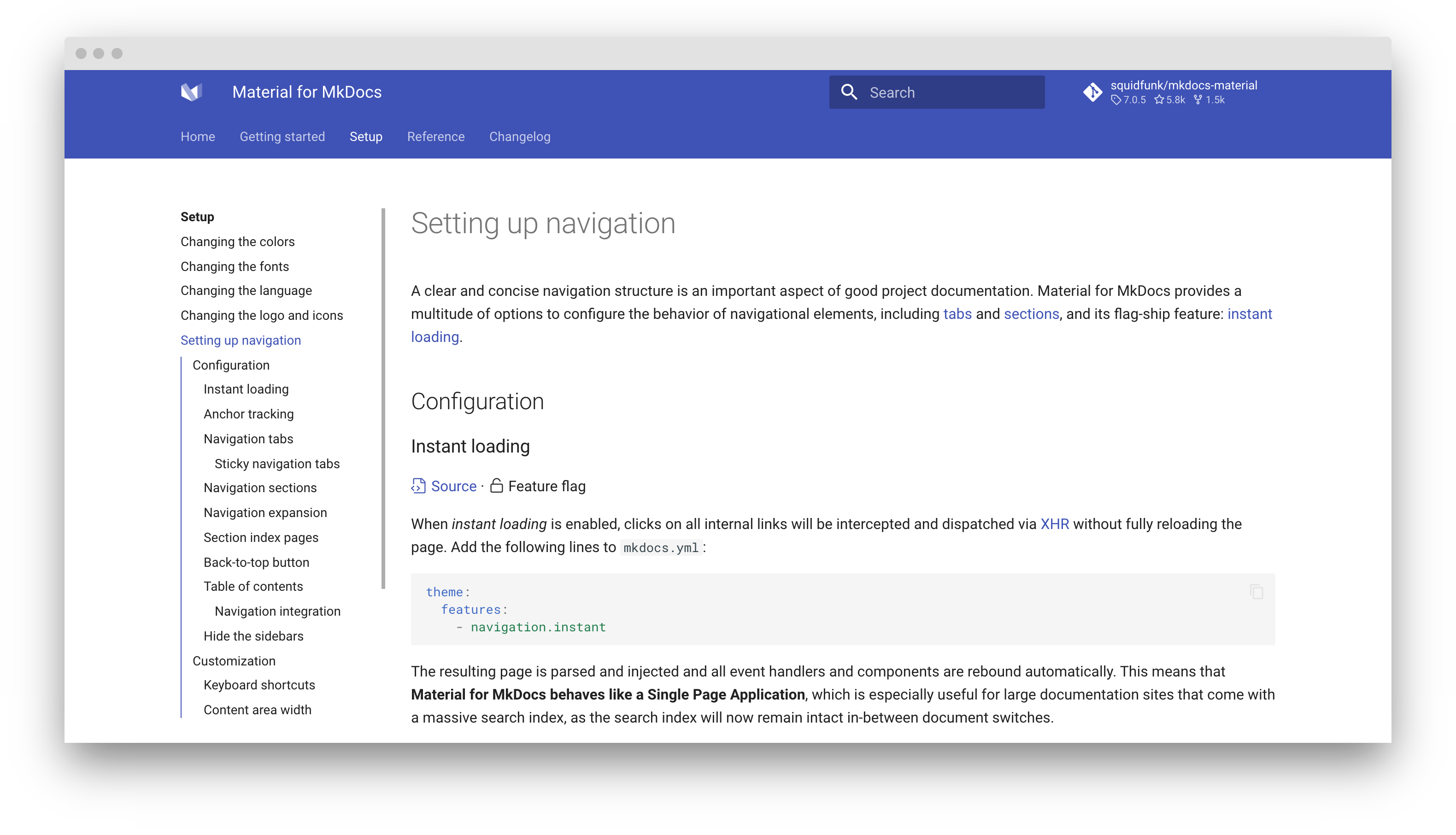The width and height of the screenshot is (1456, 835).
Task: Select the Setup tab in top navigation
Action: point(365,137)
